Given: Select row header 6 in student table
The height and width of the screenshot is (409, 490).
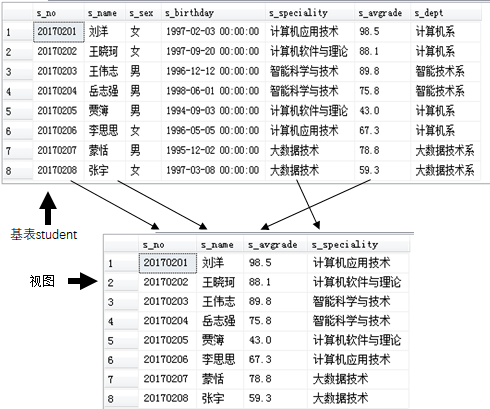Looking at the screenshot, I should point(18,131).
